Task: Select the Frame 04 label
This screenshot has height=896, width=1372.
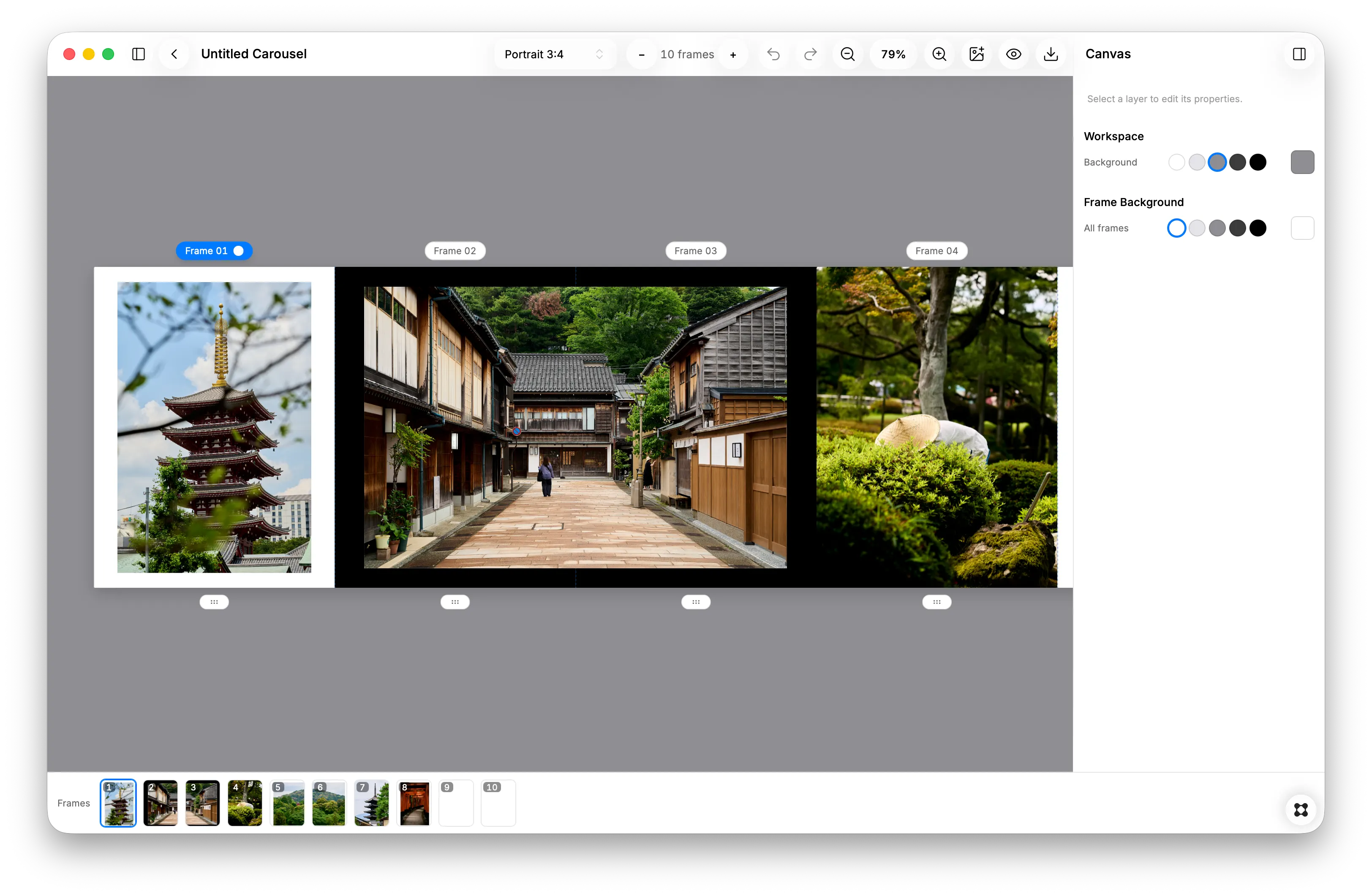Action: (937, 251)
